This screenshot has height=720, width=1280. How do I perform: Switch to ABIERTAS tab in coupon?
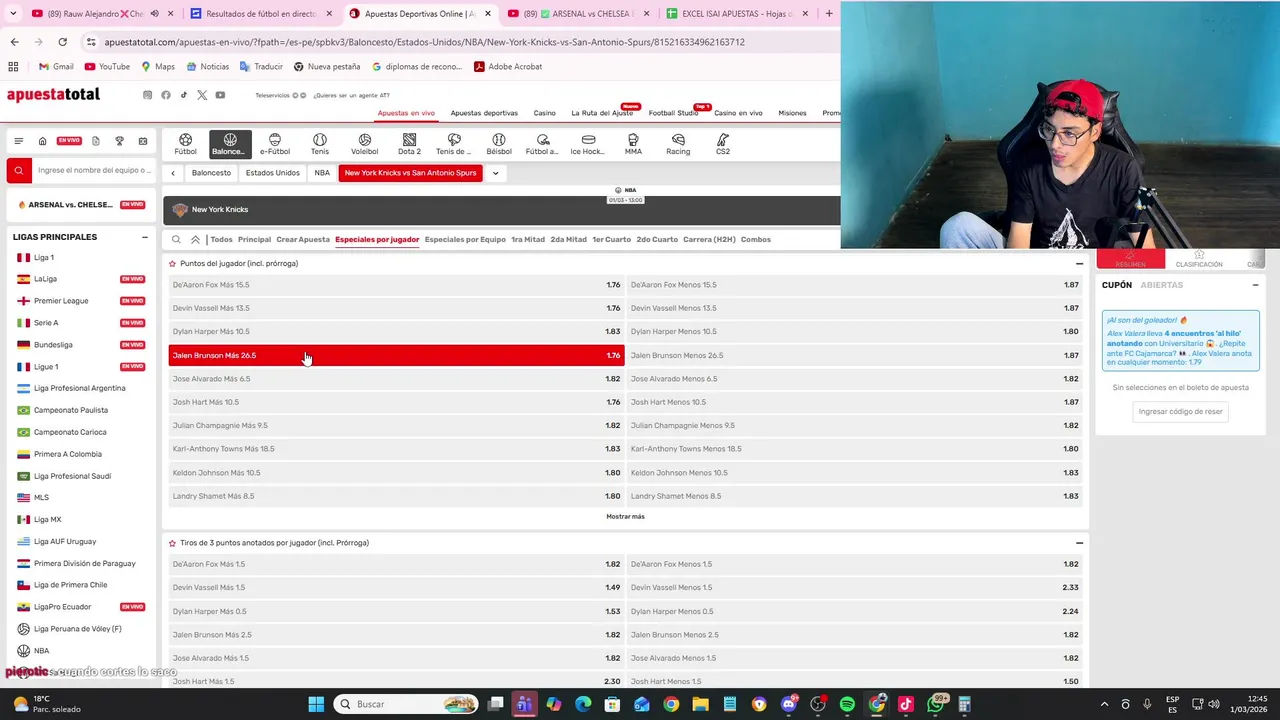pyautogui.click(x=1162, y=285)
